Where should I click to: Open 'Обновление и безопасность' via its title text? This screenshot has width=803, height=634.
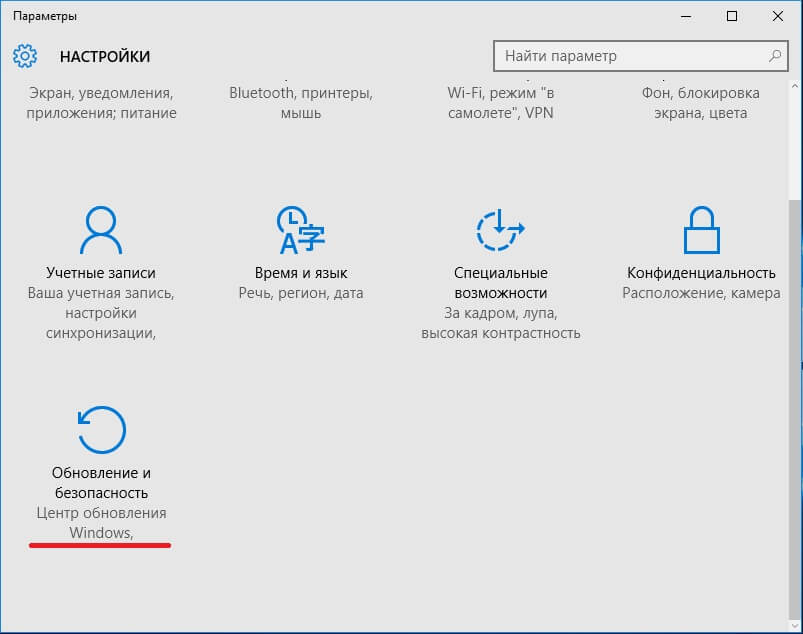pos(100,483)
